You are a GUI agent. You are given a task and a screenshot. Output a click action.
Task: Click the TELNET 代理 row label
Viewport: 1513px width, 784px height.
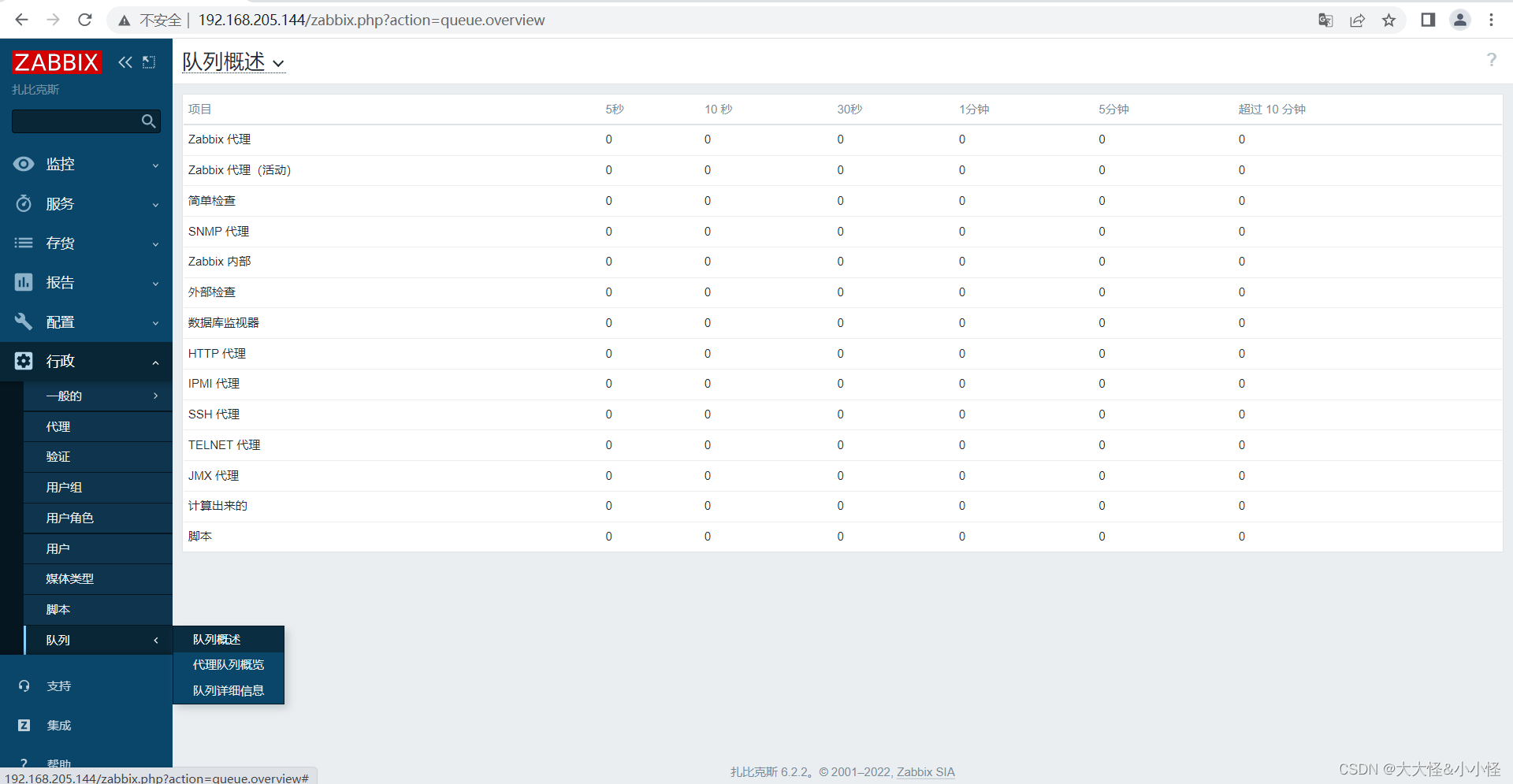point(225,445)
